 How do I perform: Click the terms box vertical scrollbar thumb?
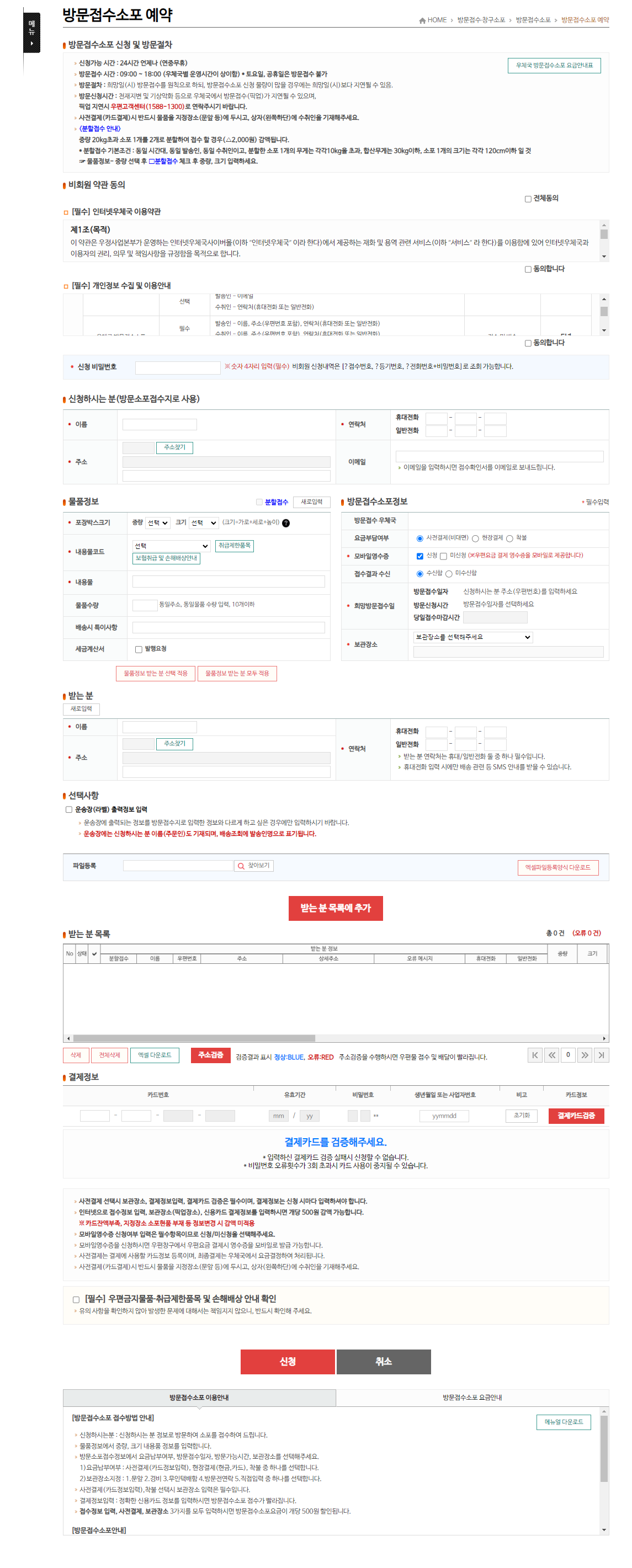604,234
